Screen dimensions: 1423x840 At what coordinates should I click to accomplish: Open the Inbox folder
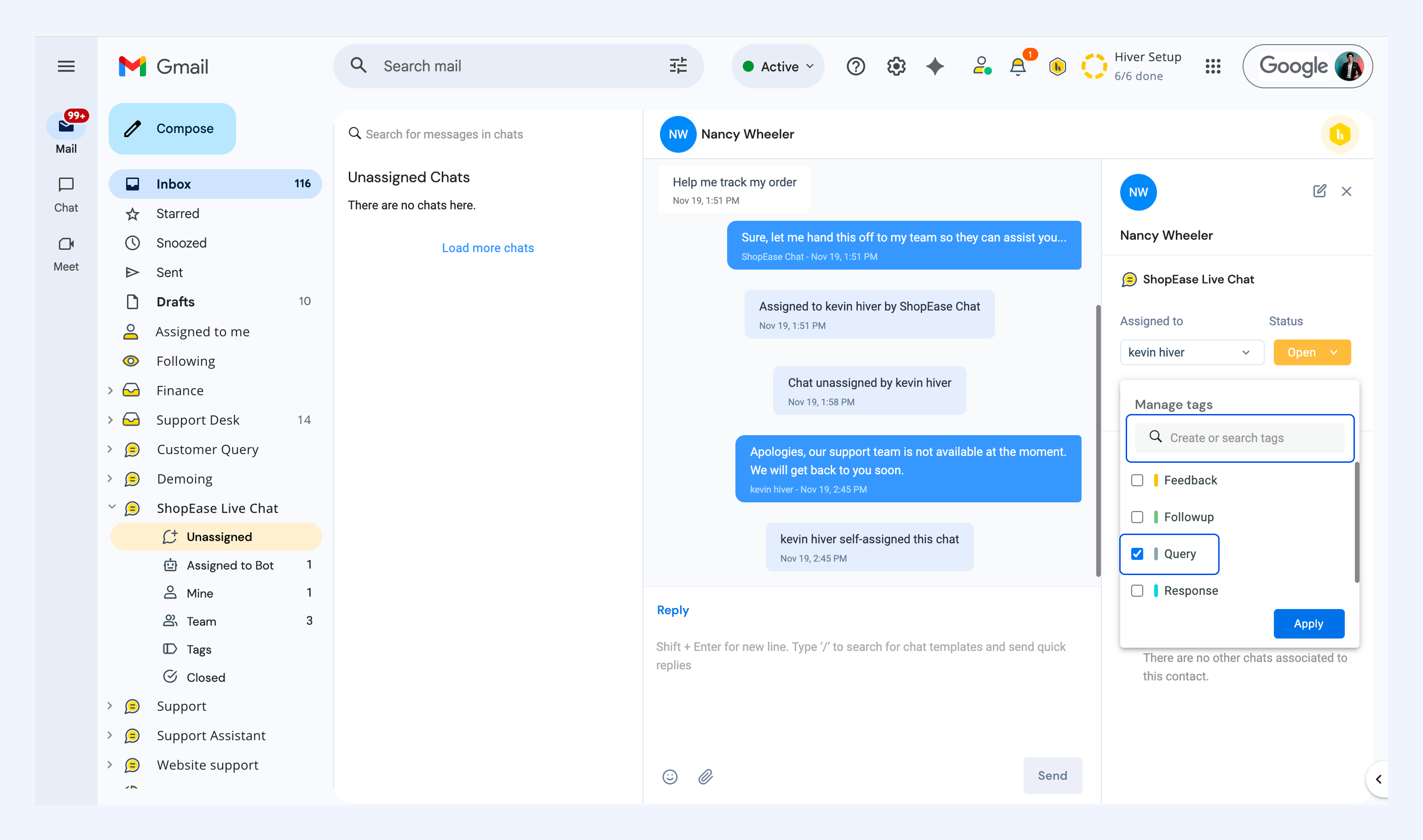pos(215,184)
